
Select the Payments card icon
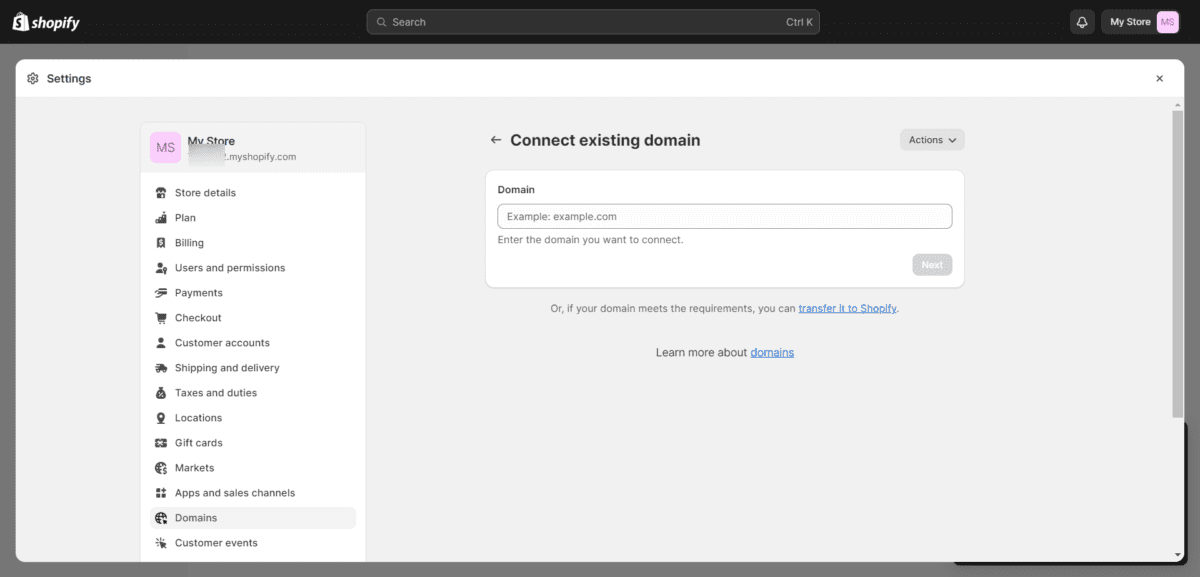161,292
